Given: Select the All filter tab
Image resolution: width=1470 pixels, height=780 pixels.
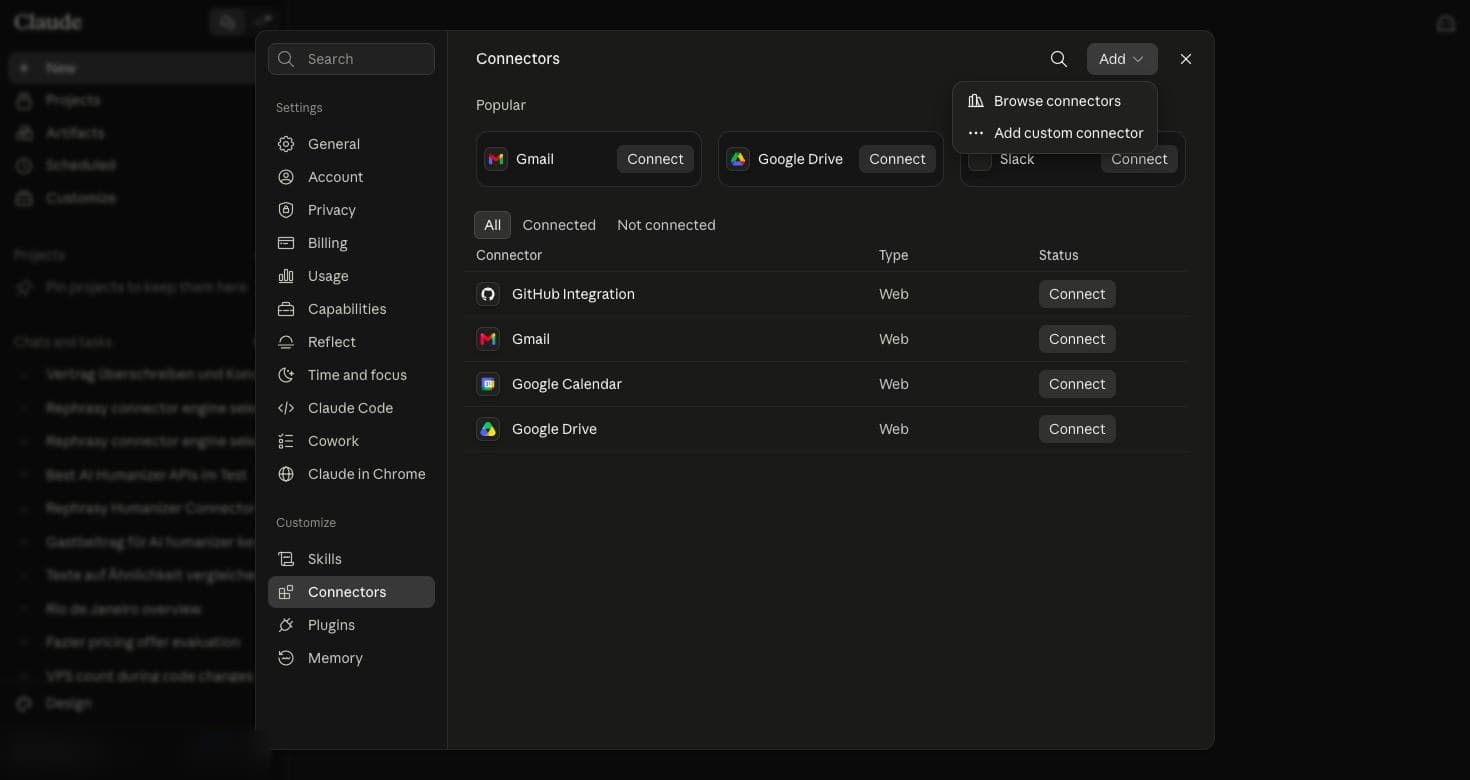Looking at the screenshot, I should pyautogui.click(x=492, y=225).
